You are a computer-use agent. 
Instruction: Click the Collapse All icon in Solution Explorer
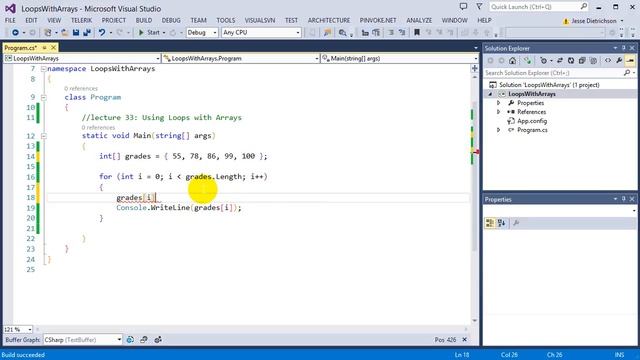click(582, 60)
